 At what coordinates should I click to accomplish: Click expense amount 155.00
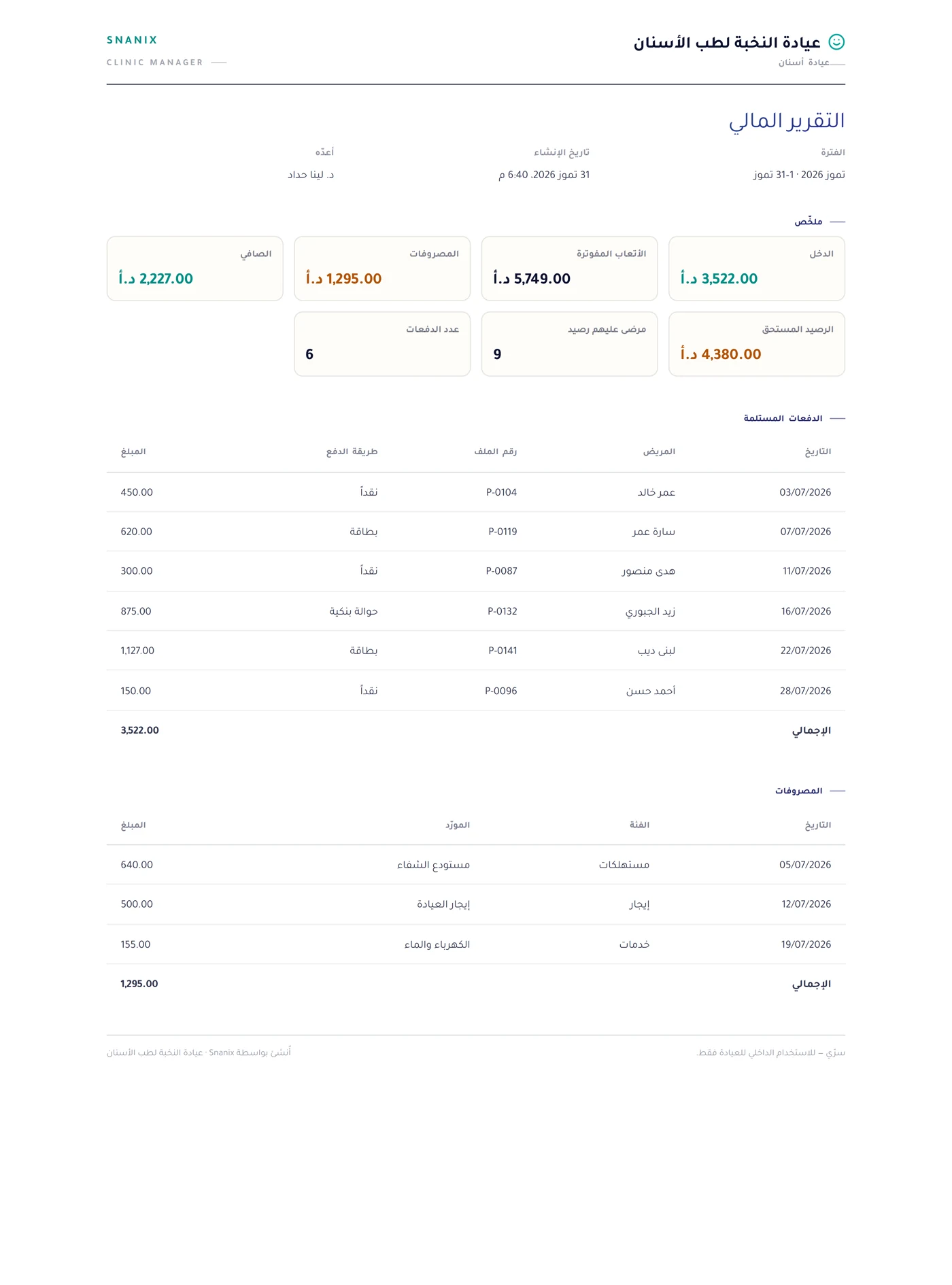[x=135, y=944]
